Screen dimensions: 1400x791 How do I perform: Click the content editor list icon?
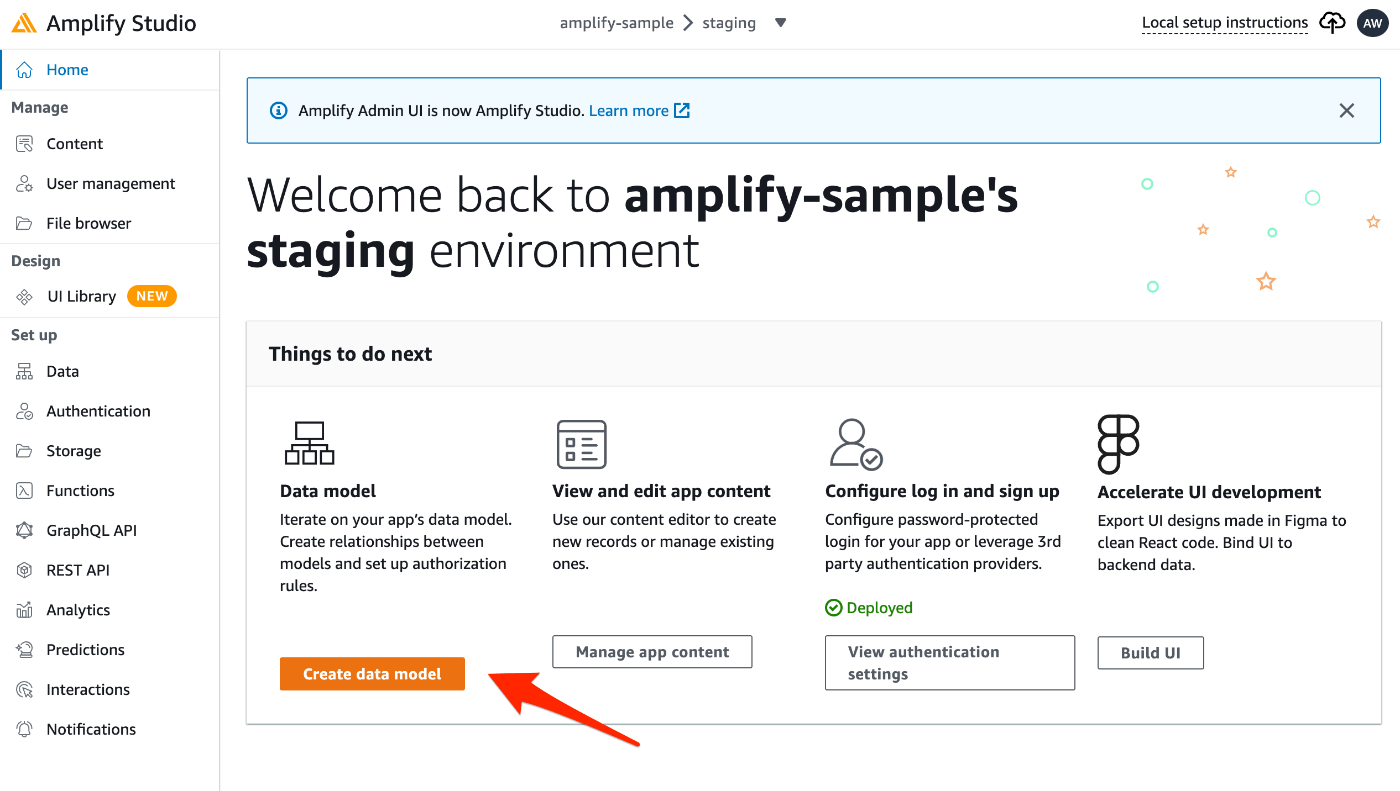(582, 444)
